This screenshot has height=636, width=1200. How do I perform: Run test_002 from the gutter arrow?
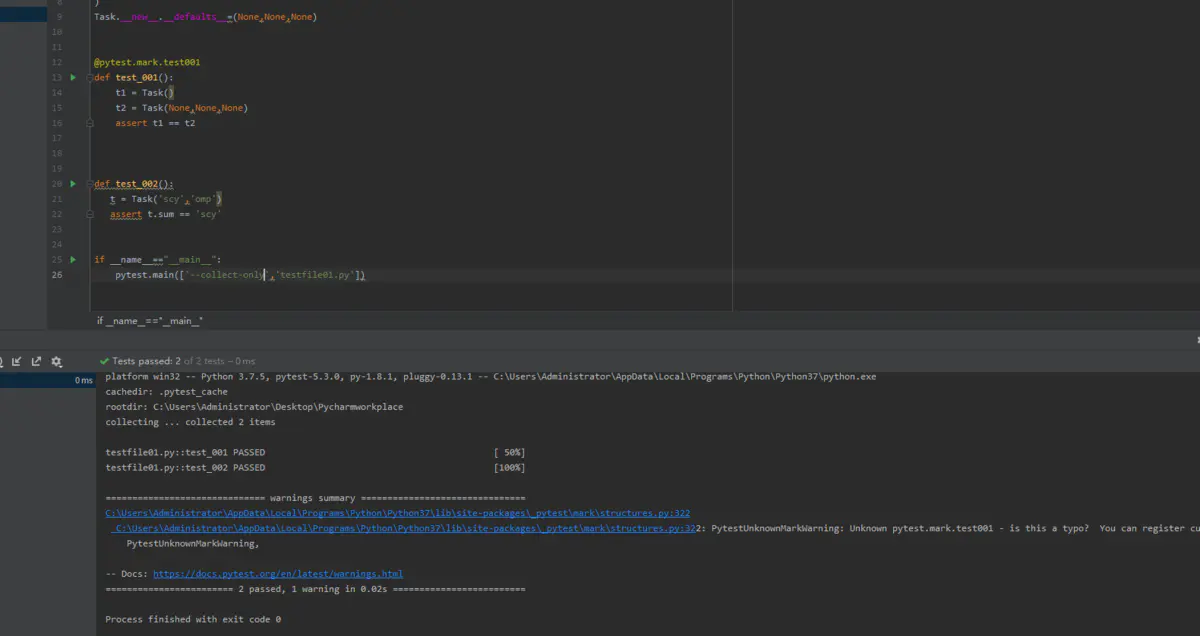(x=72, y=184)
